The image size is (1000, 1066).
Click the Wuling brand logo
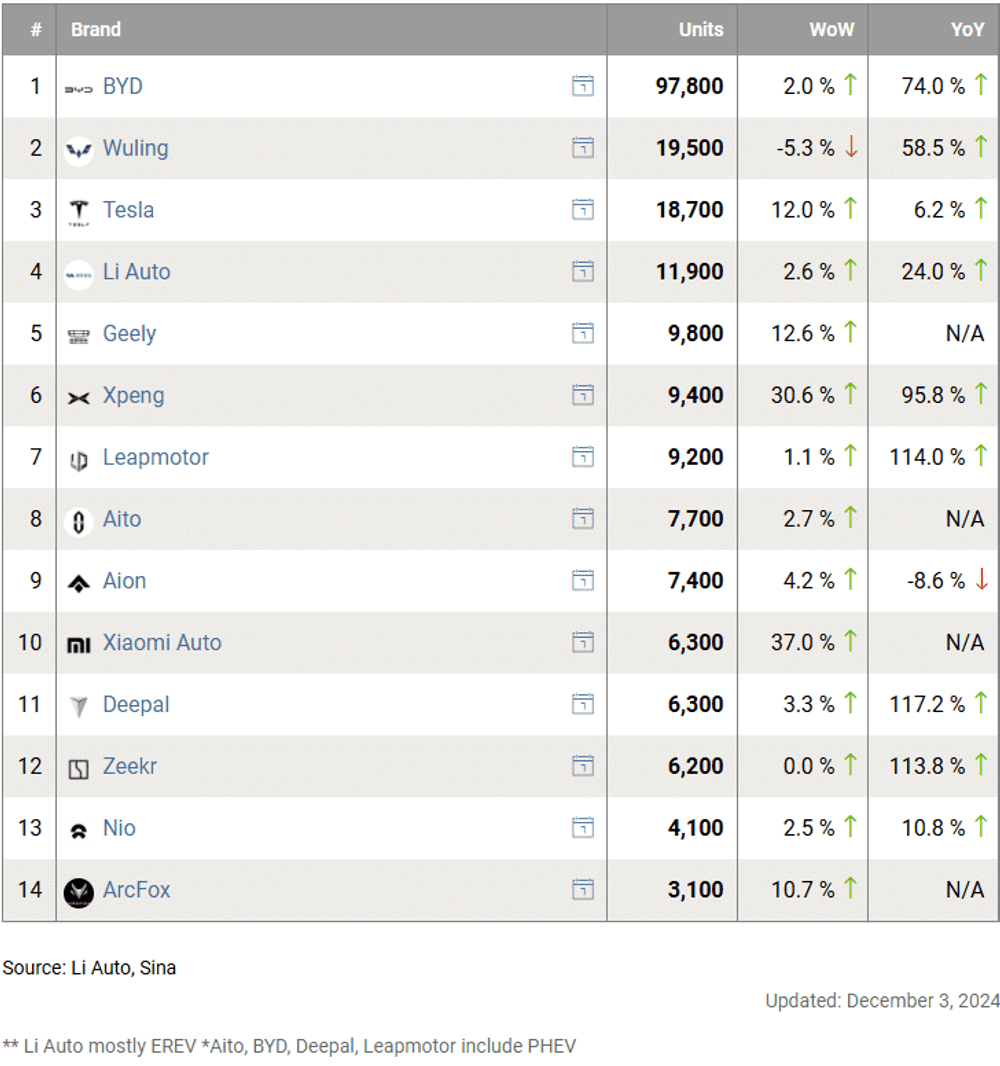78,149
